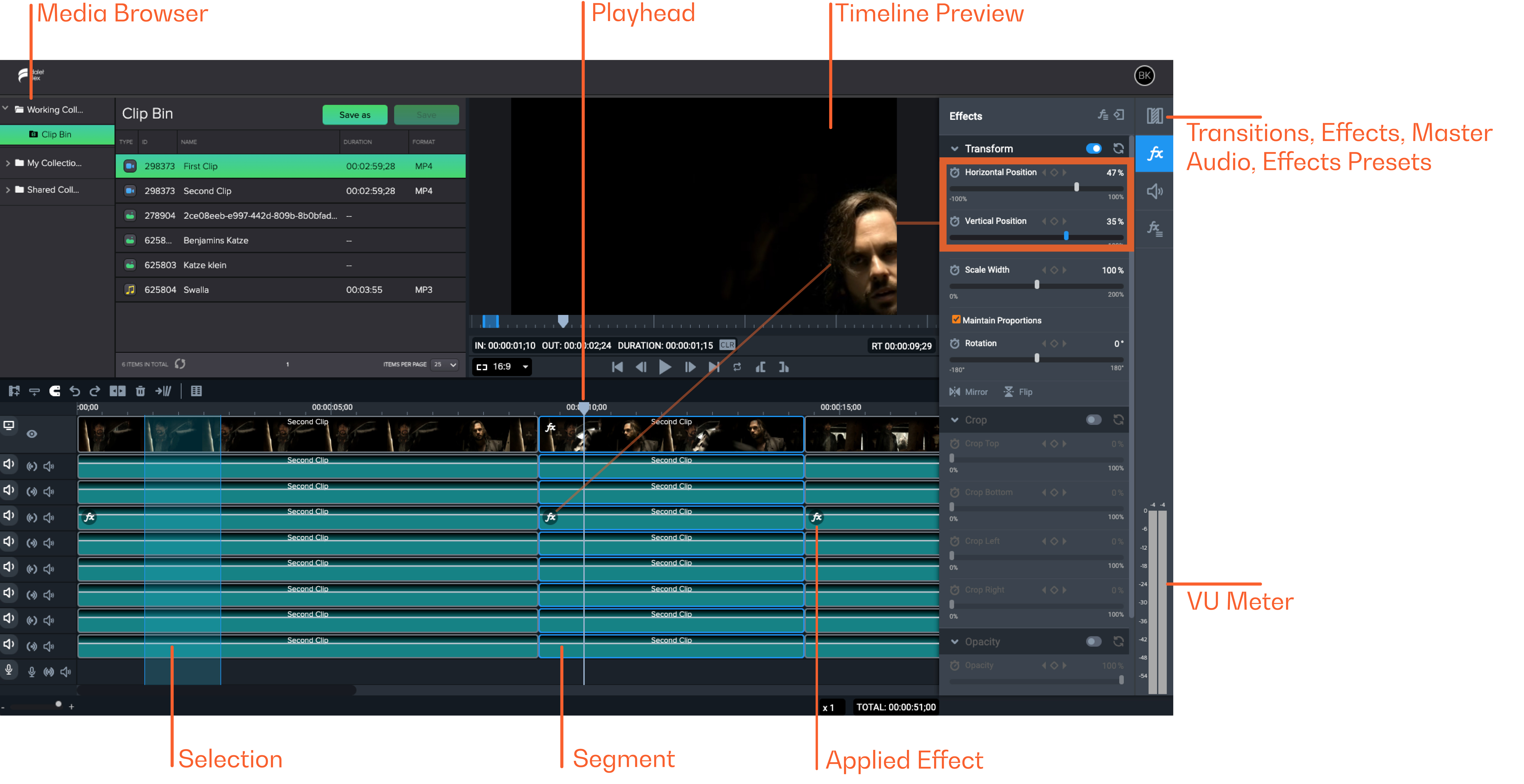Click the Scale Width keyframe stopwatch icon
This screenshot has height=784, width=1524.
pyautogui.click(x=955, y=270)
